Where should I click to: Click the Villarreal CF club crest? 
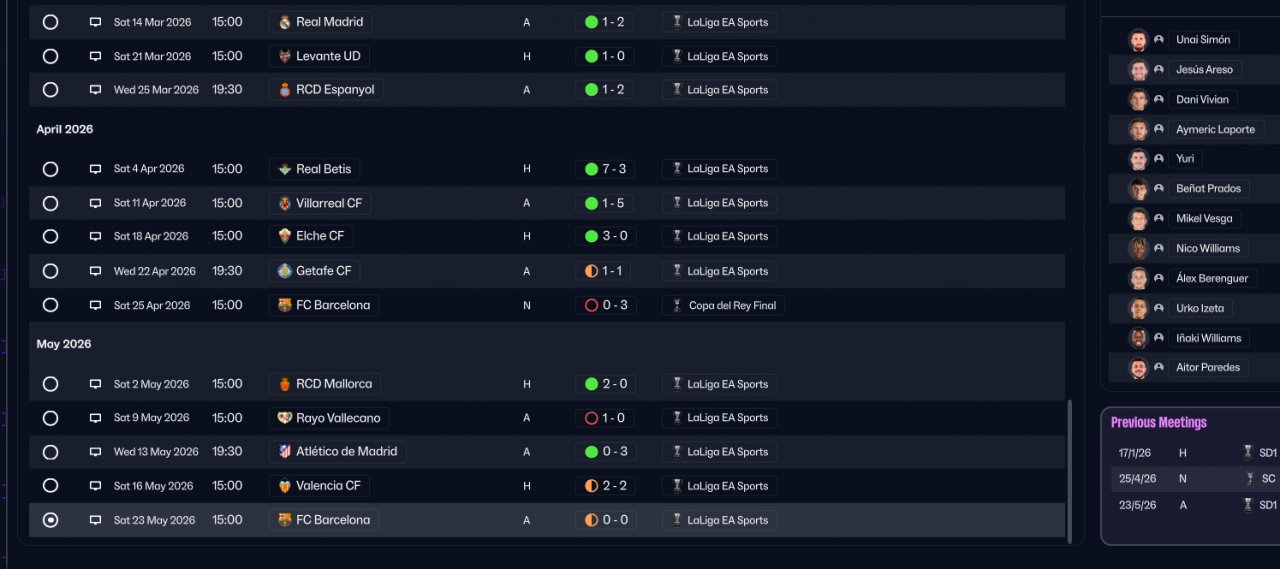(x=285, y=203)
